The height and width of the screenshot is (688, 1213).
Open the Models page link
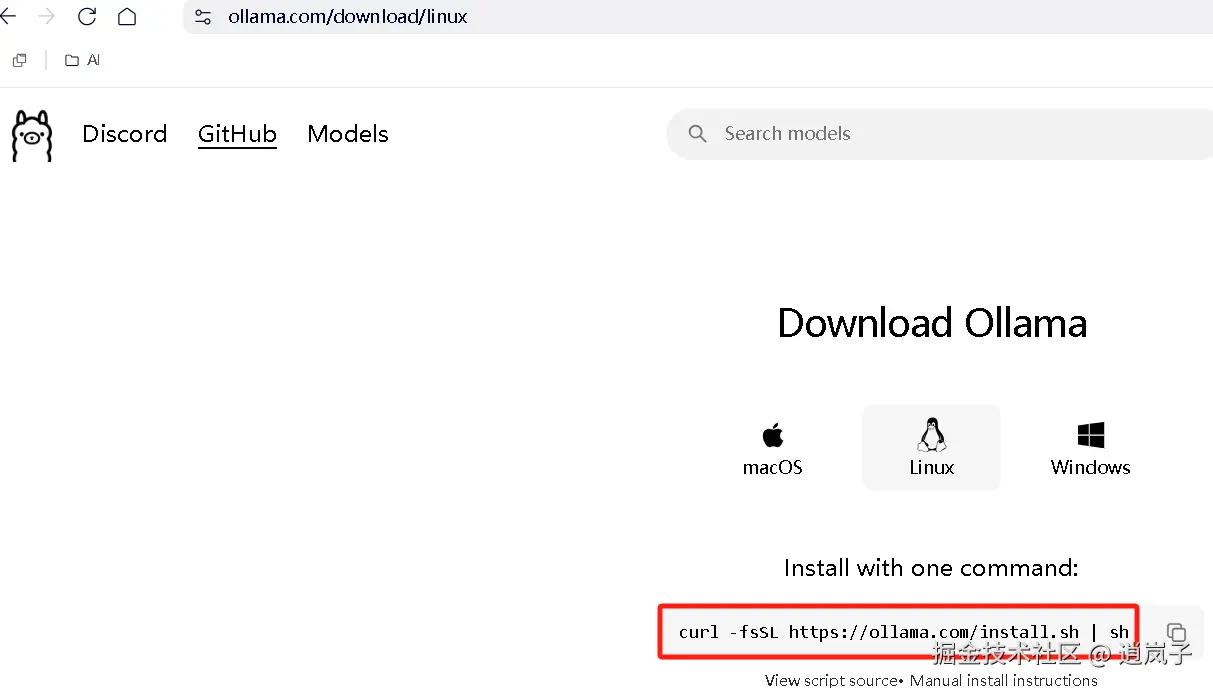click(x=348, y=134)
